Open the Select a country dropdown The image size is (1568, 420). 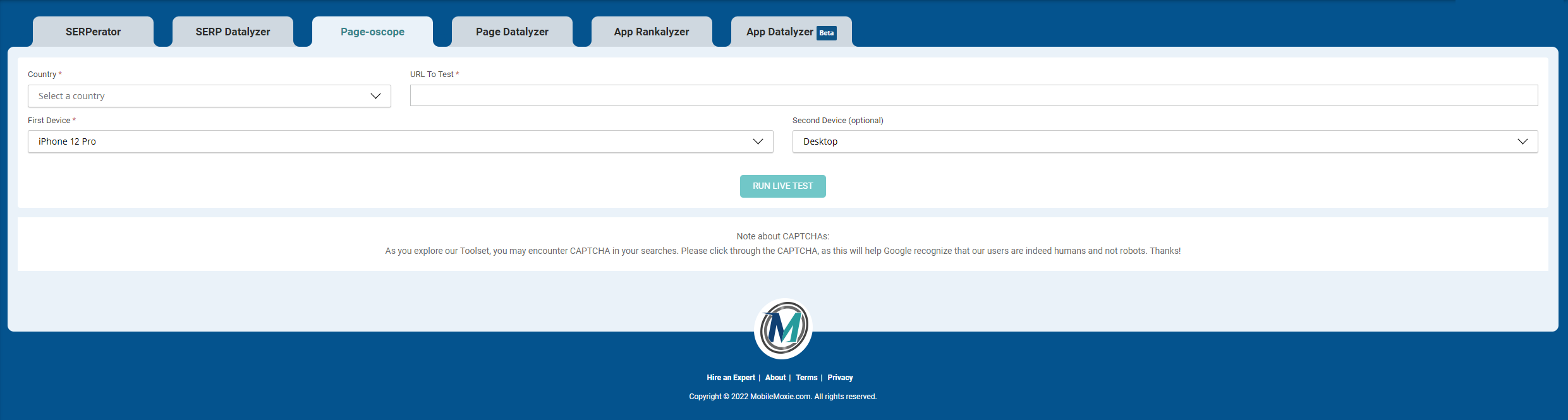pos(209,96)
